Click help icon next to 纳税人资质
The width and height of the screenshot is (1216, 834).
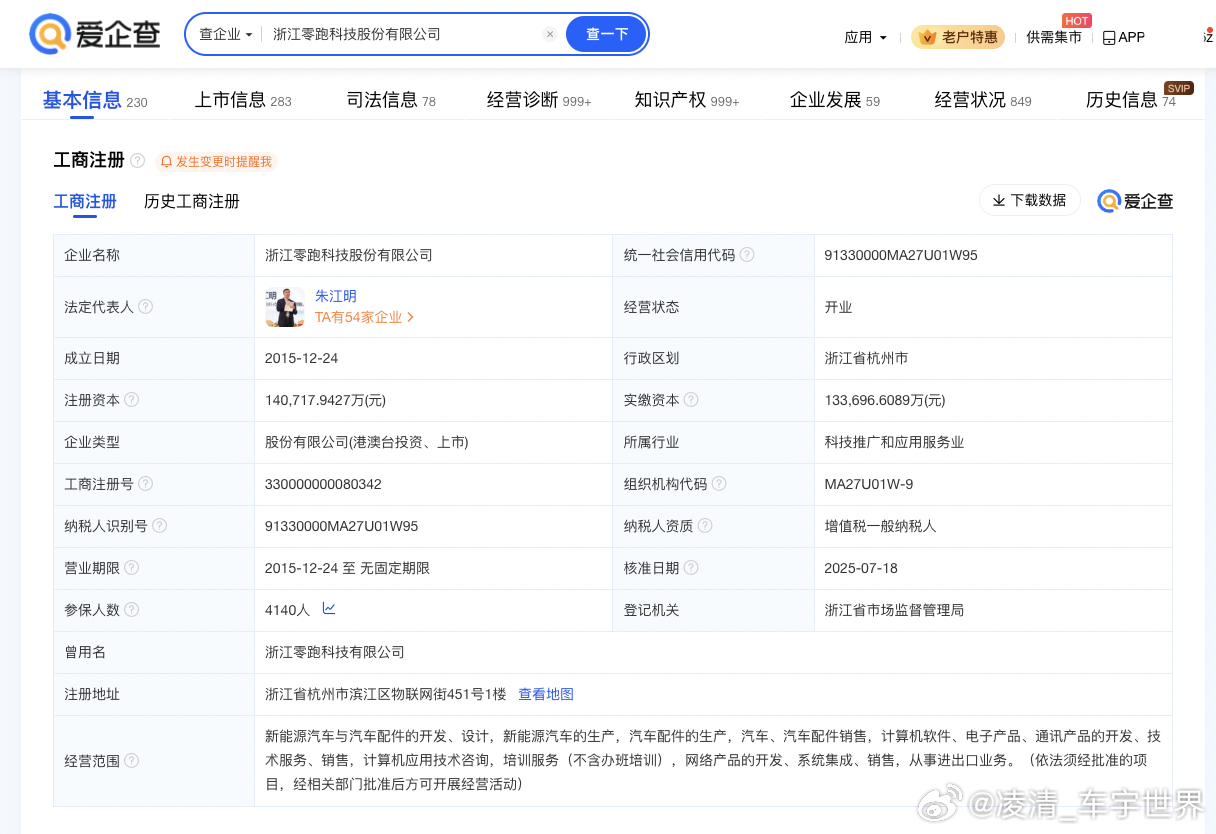tap(705, 526)
